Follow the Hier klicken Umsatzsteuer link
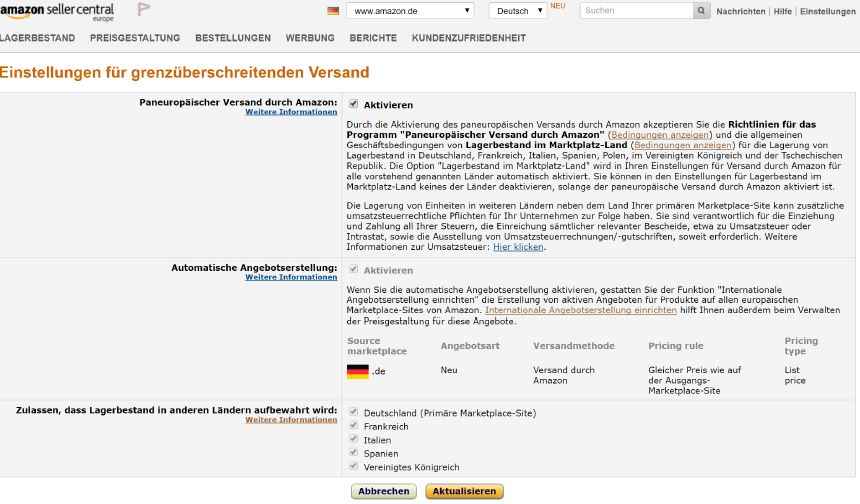The width and height of the screenshot is (860, 504). pos(518,247)
